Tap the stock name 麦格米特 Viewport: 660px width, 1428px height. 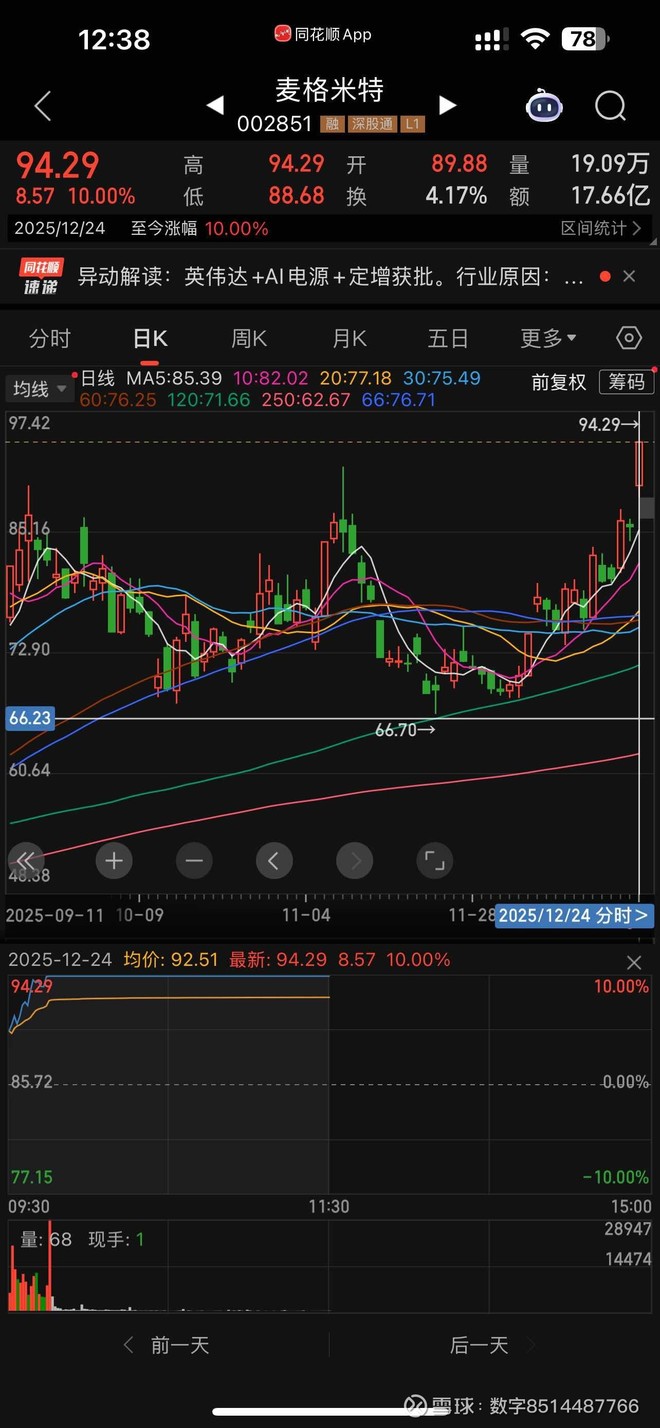[x=330, y=91]
